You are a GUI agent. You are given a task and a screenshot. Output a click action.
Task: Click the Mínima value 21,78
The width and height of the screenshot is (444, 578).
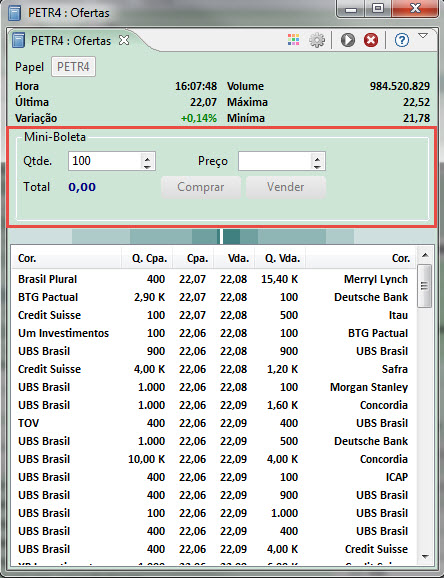(416, 118)
